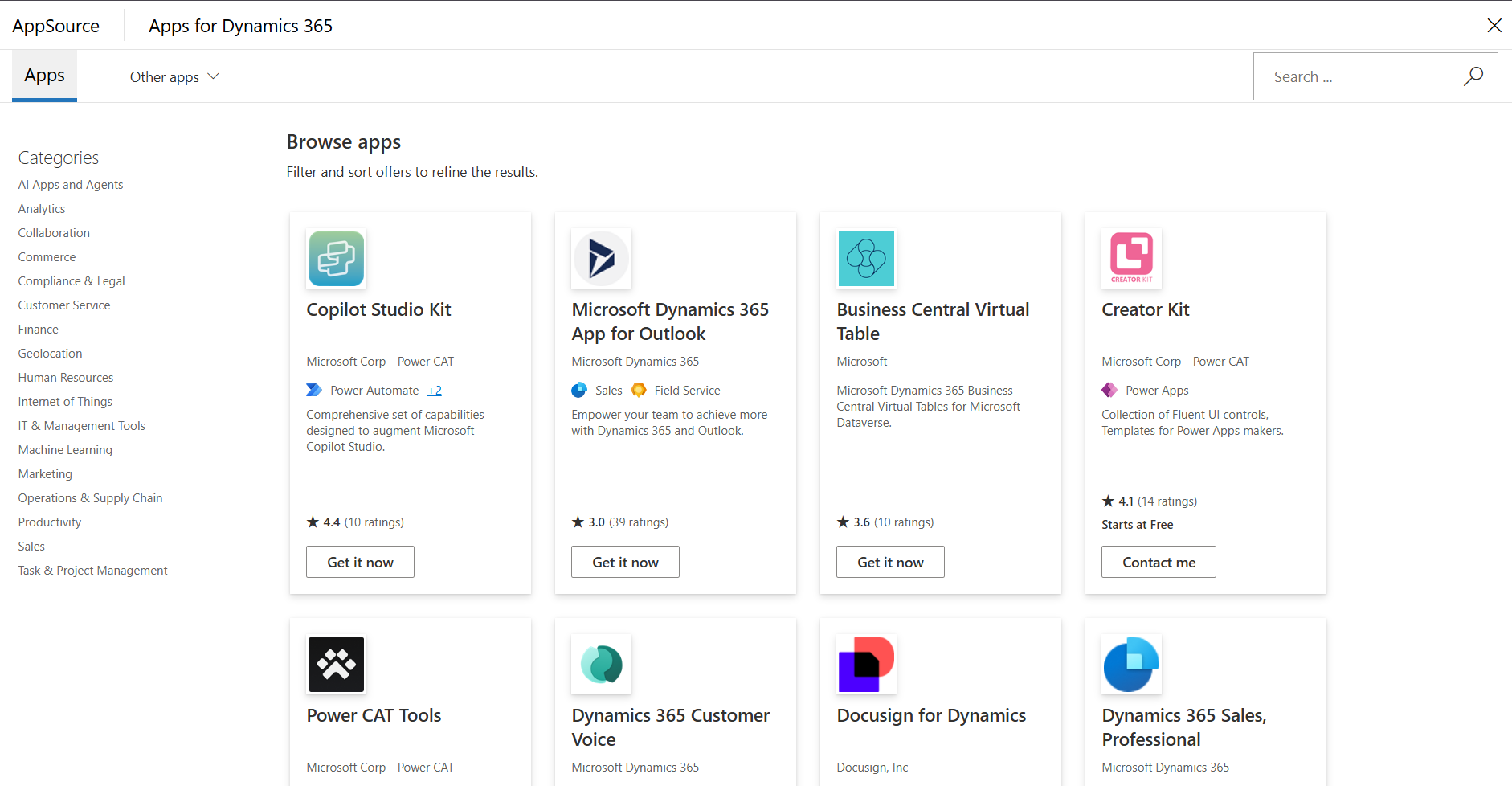Screen dimensions: 1512x786
Task: Open the Dynamics 365 Sales Professional icon
Action: click(1132, 665)
